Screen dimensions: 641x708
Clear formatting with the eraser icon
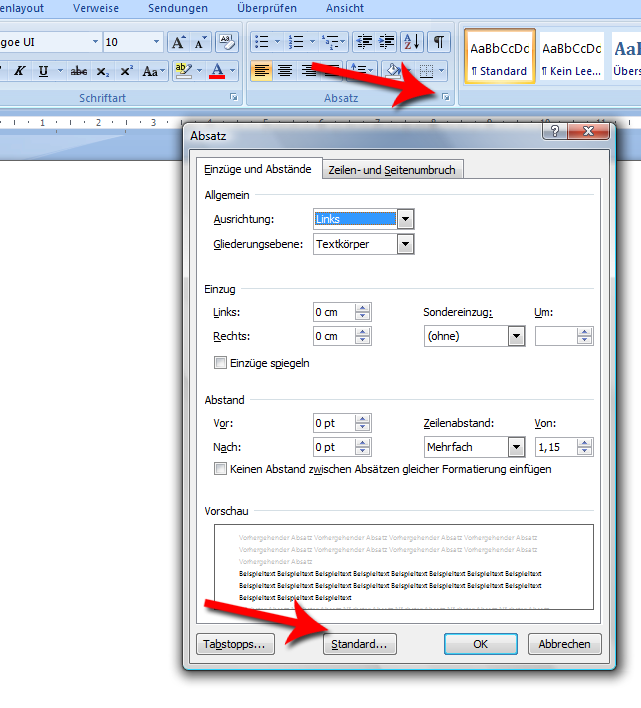coord(227,42)
